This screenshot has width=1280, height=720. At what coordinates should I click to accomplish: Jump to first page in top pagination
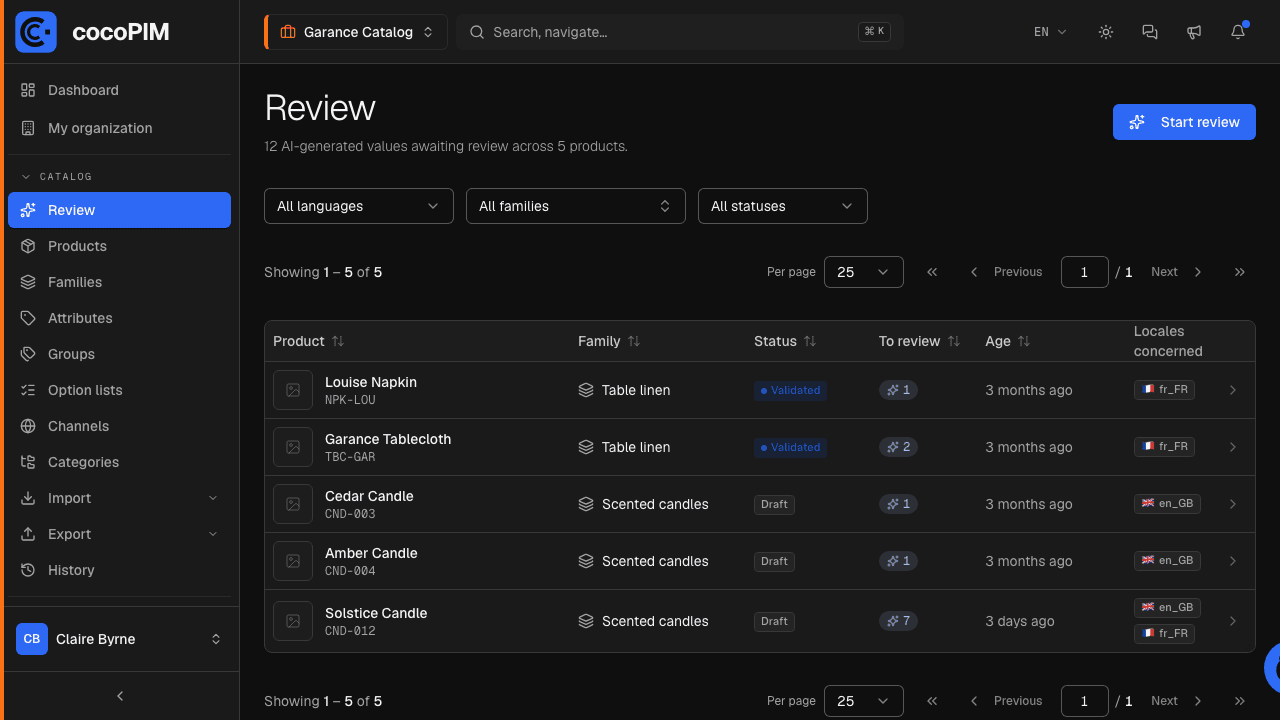[x=932, y=272]
